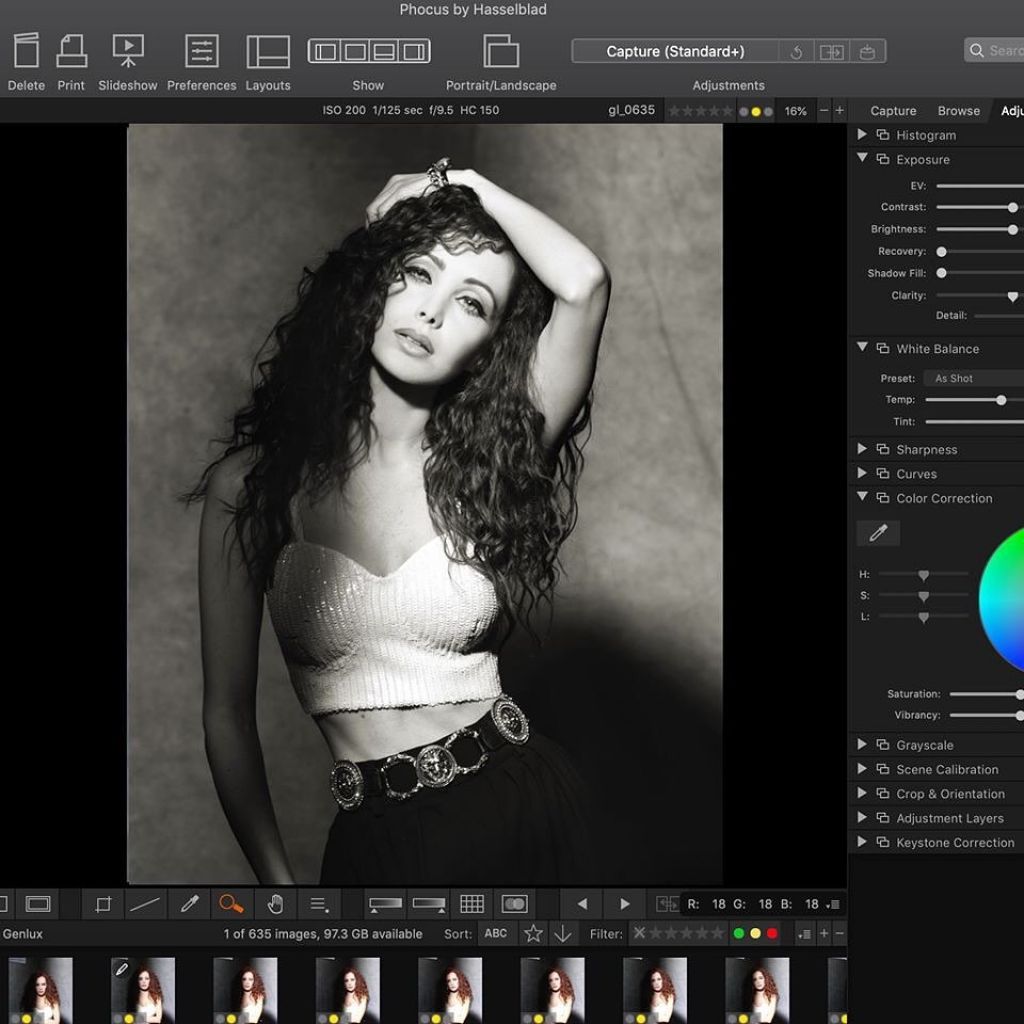
Task: Toggle the red color label filter
Action: pyautogui.click(x=771, y=934)
